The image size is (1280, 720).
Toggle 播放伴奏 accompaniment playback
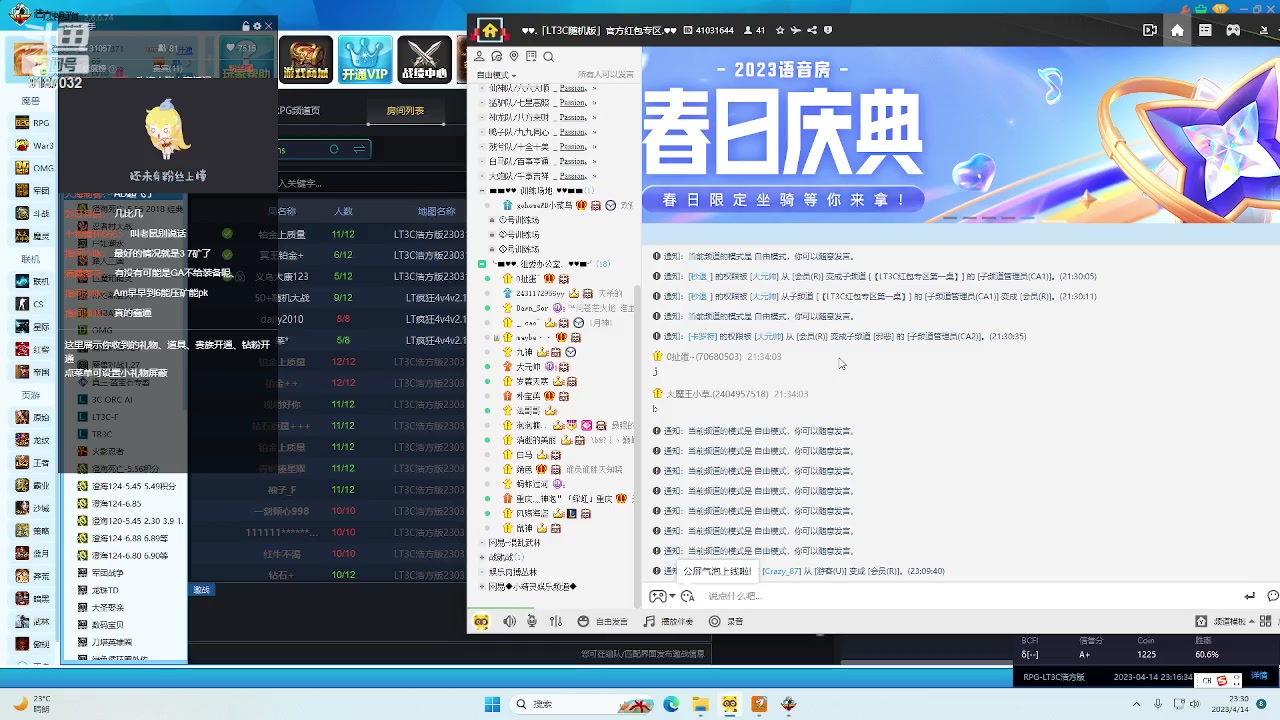point(669,621)
